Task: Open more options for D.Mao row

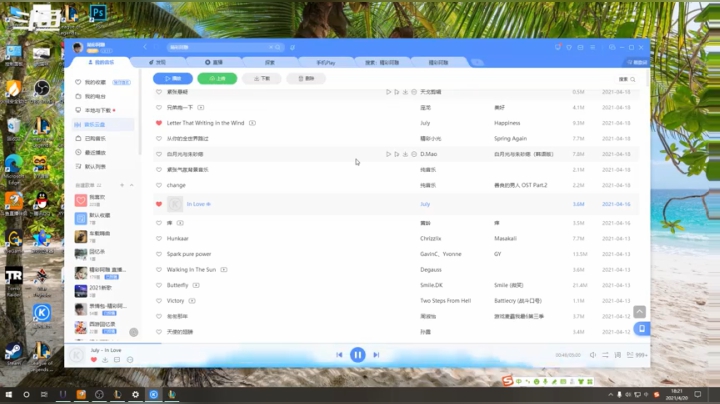Action: pyautogui.click(x=414, y=154)
